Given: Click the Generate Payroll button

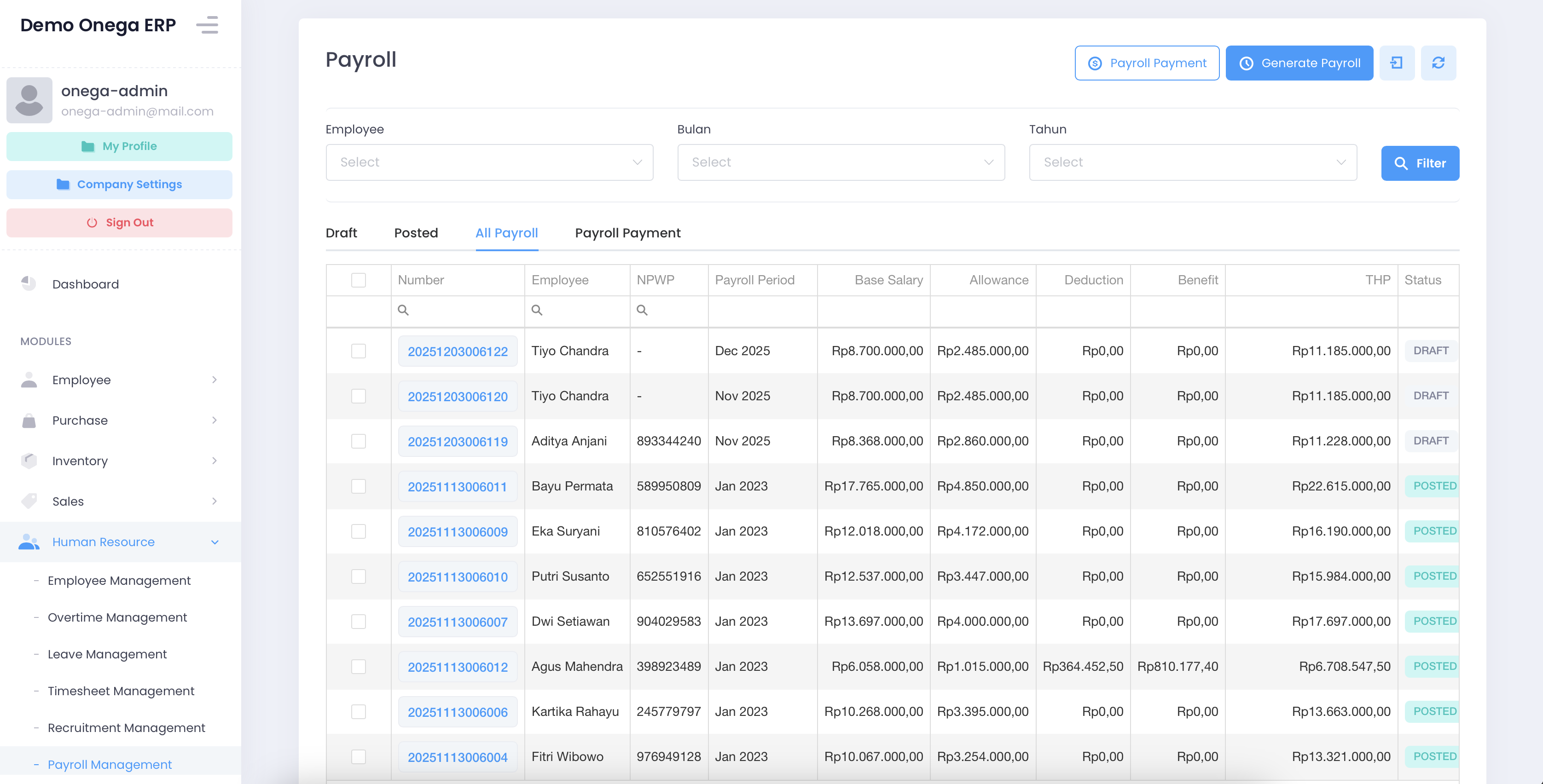Looking at the screenshot, I should 1299,62.
